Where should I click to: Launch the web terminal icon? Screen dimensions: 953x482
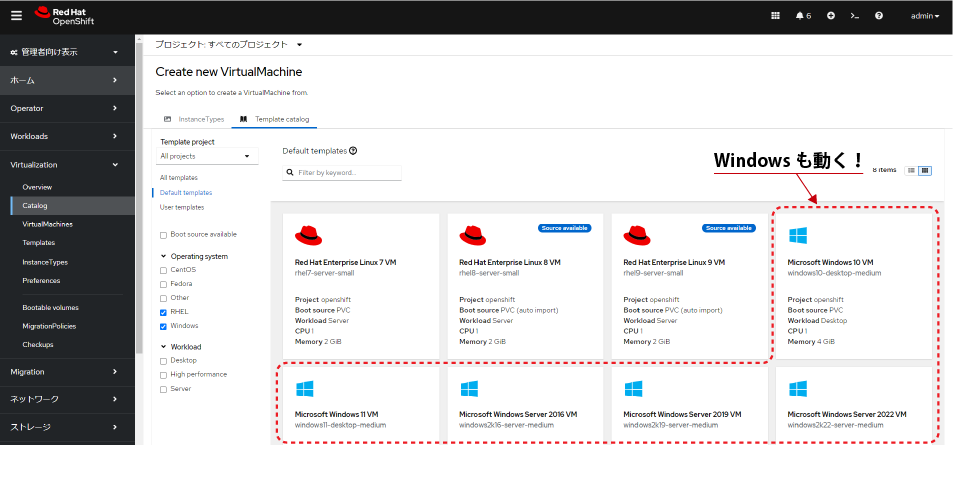click(854, 16)
